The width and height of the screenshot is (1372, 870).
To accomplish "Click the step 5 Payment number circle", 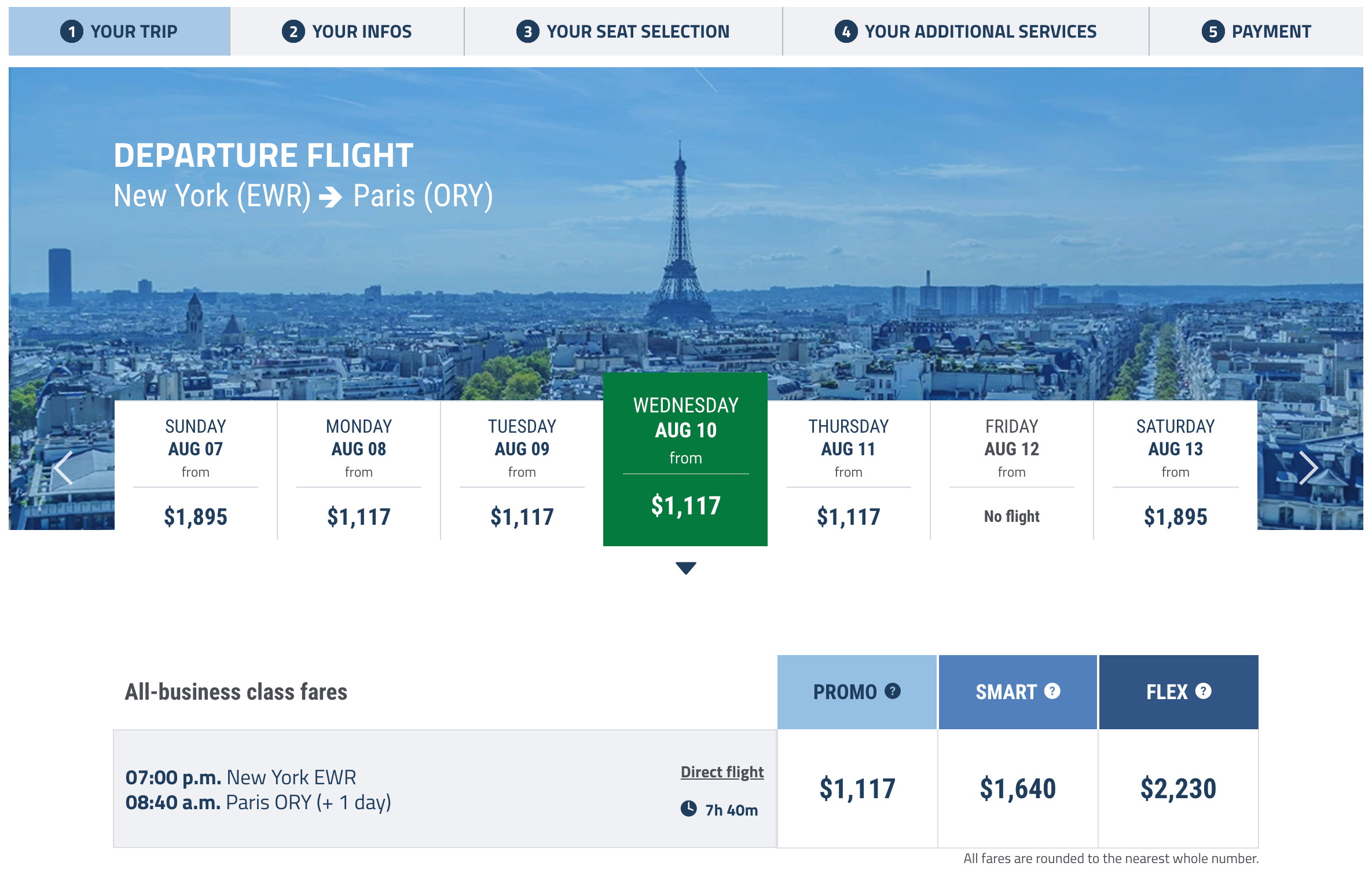I will (x=1213, y=31).
